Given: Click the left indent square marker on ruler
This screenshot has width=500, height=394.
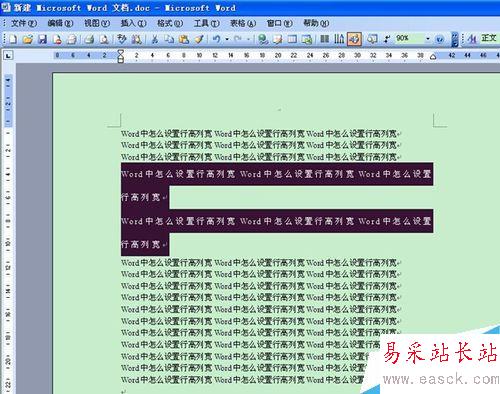Looking at the screenshot, I should point(121,61).
